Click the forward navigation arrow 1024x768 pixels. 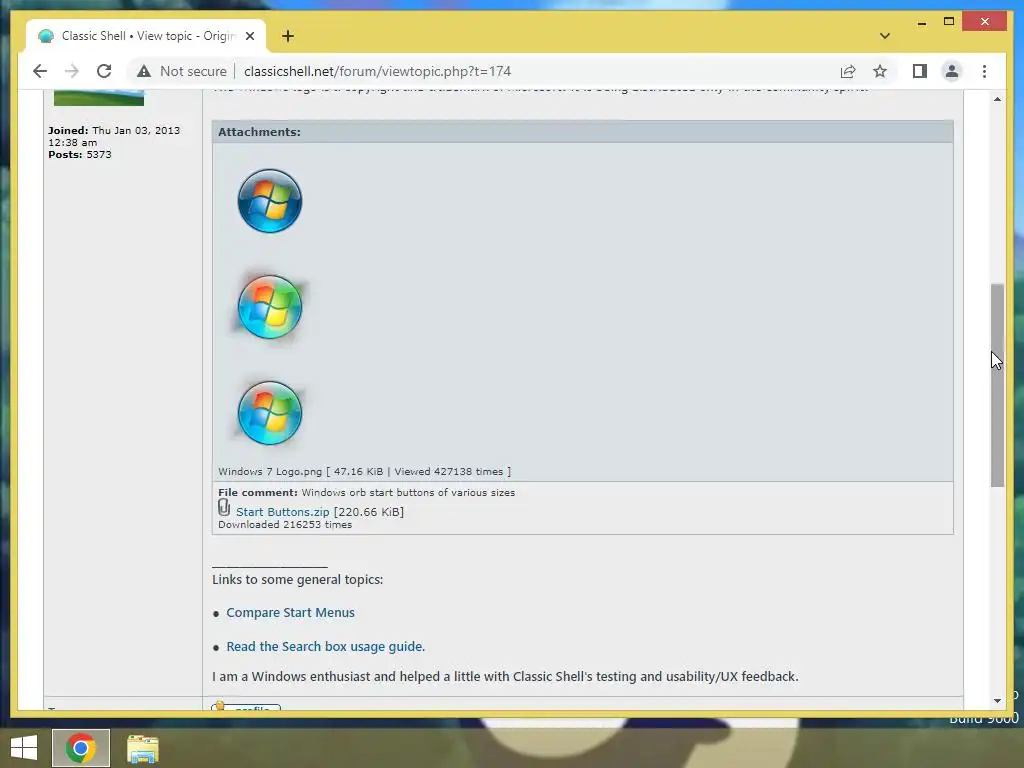click(x=72, y=71)
